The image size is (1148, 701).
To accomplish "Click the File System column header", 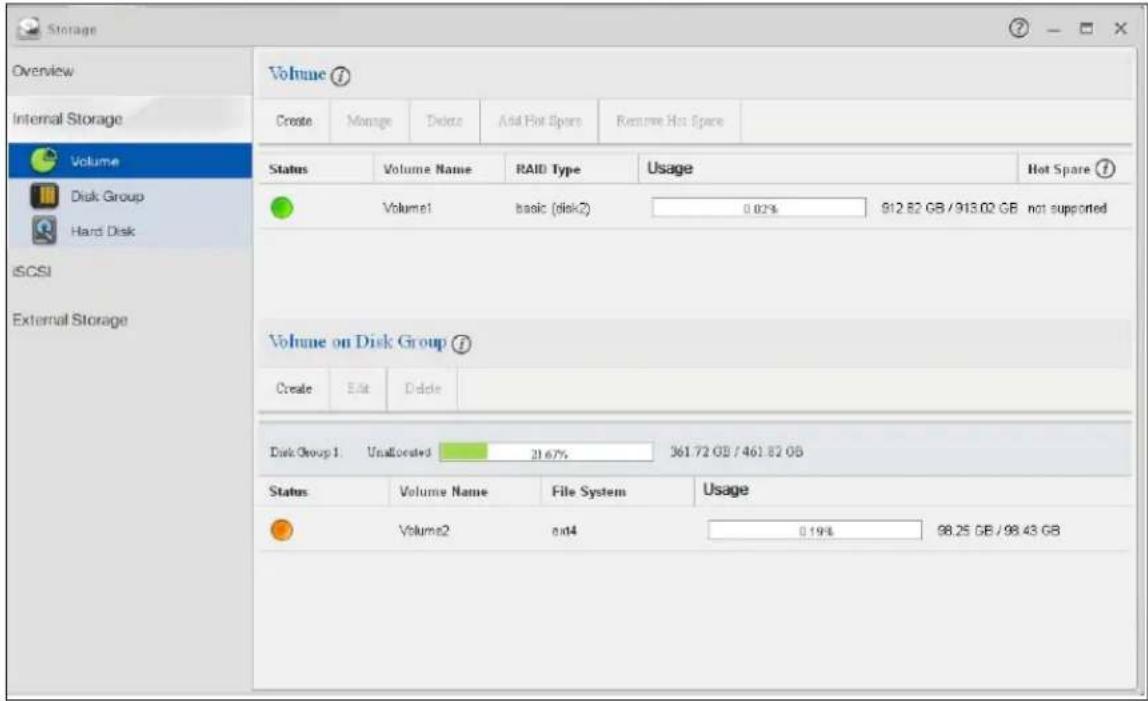I will (x=589, y=492).
